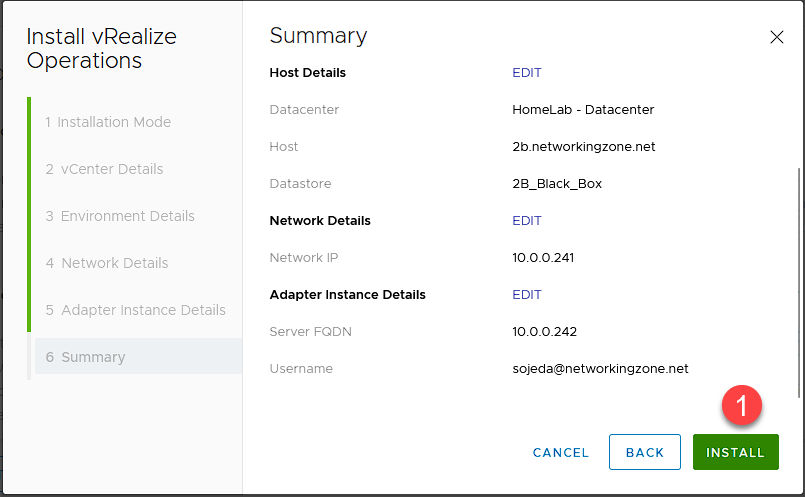This screenshot has height=497, width=805.
Task: Click the Summary panel vertical scrollbar
Action: 797,280
